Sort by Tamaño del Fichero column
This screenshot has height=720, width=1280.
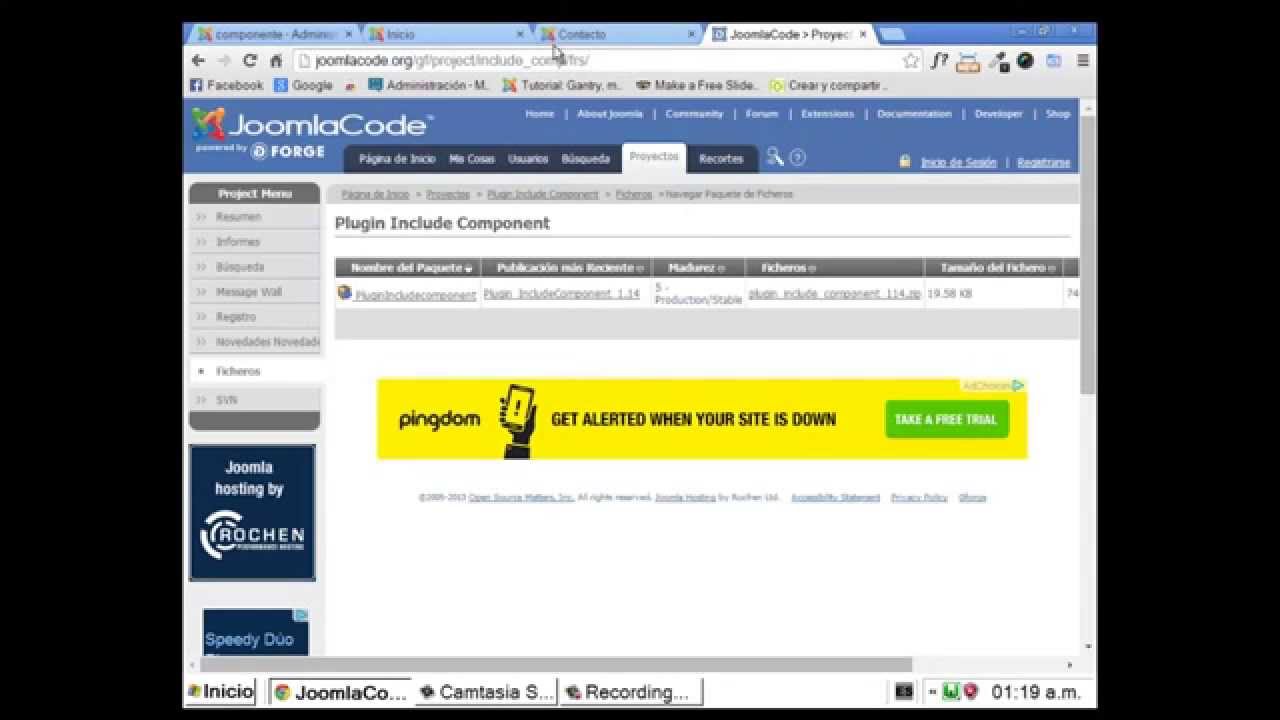coord(994,268)
